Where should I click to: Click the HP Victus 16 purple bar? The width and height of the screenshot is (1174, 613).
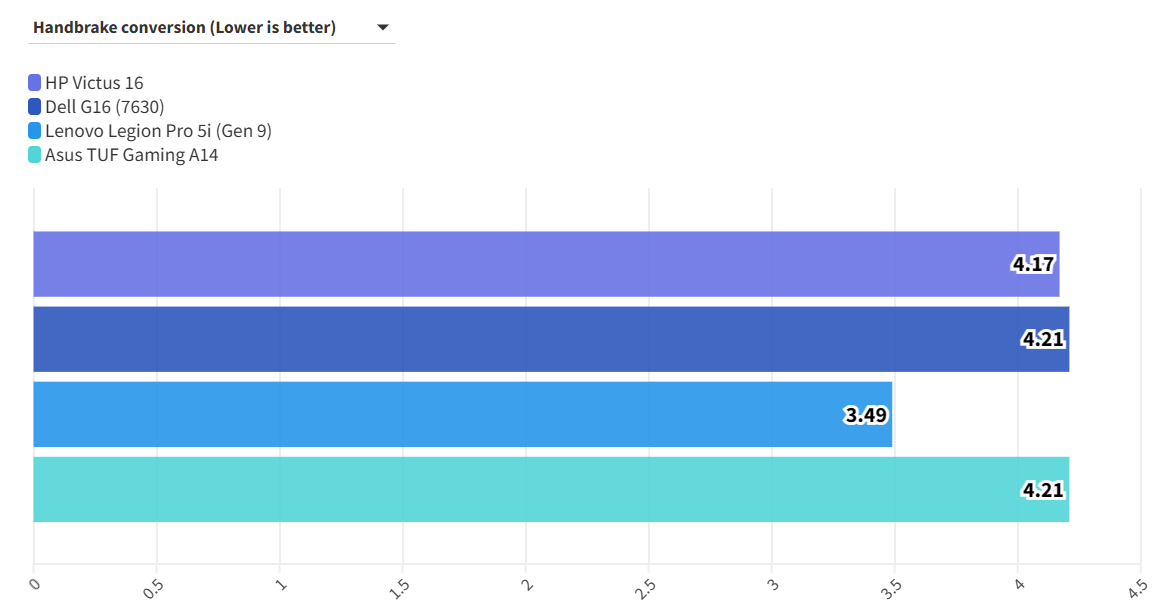tap(500, 264)
